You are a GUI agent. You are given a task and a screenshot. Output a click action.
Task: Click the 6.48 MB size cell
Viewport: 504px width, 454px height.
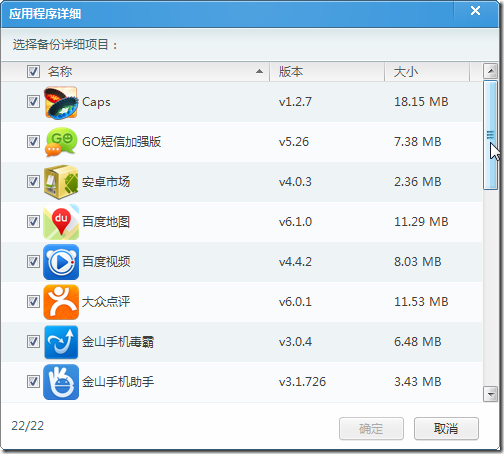click(x=418, y=342)
